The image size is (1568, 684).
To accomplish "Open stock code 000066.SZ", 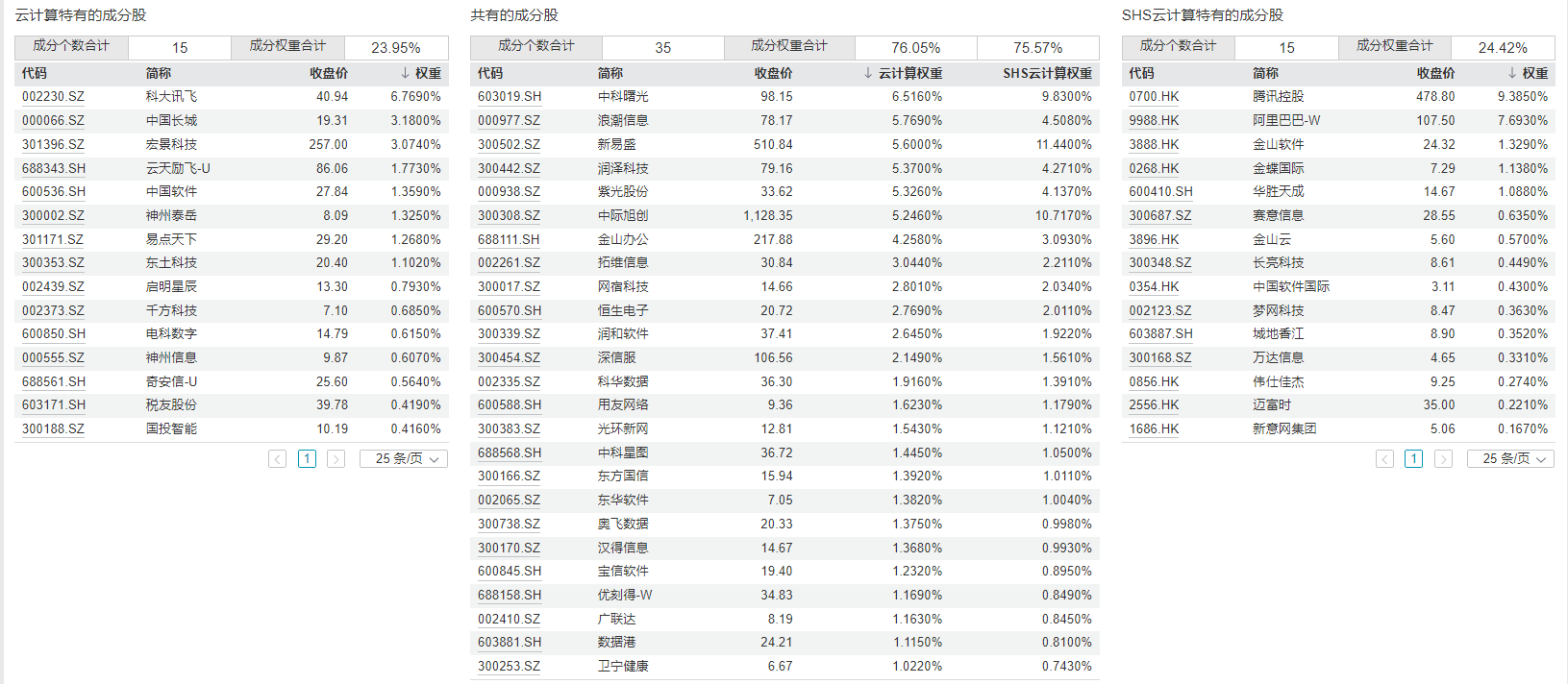I will pos(53,121).
